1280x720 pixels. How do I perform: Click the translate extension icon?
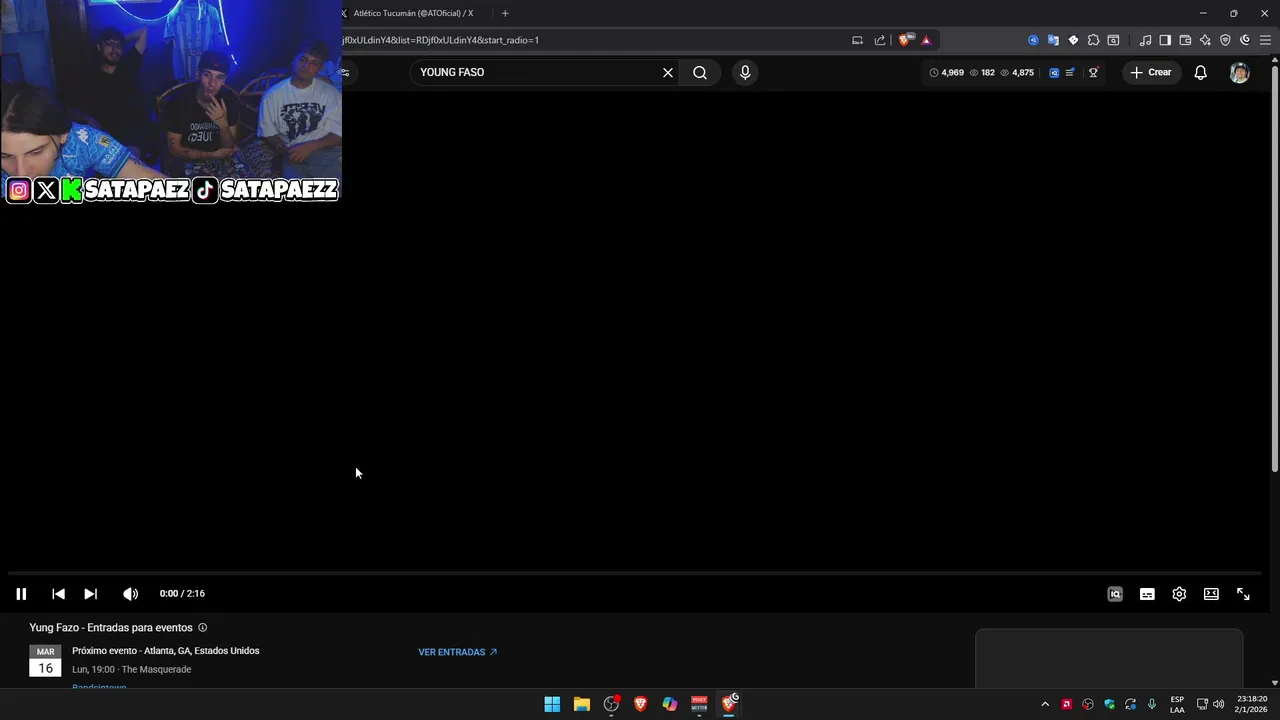click(x=1053, y=40)
